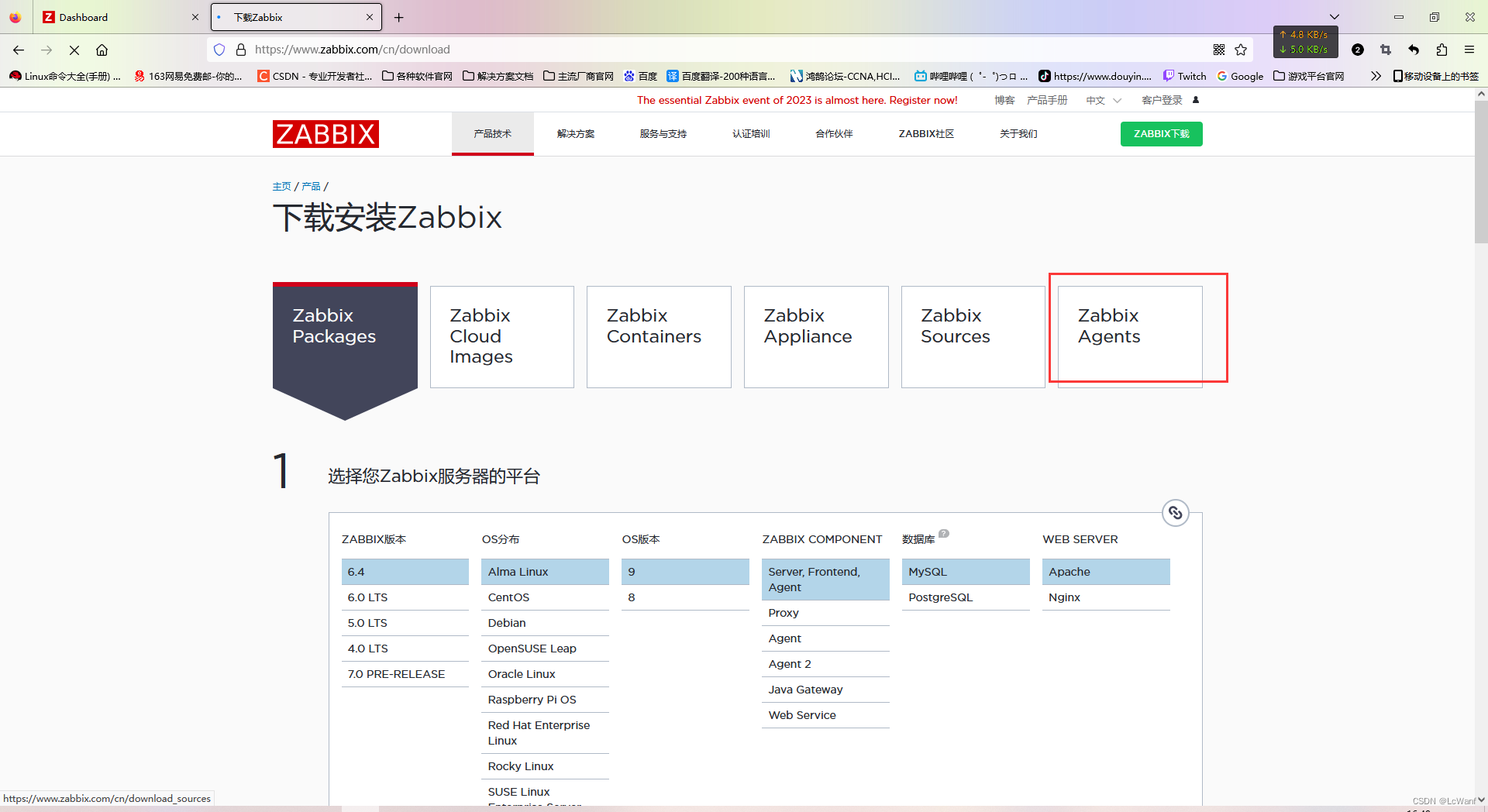Choose the Proxy component
The image size is (1488, 812).
[x=825, y=613]
